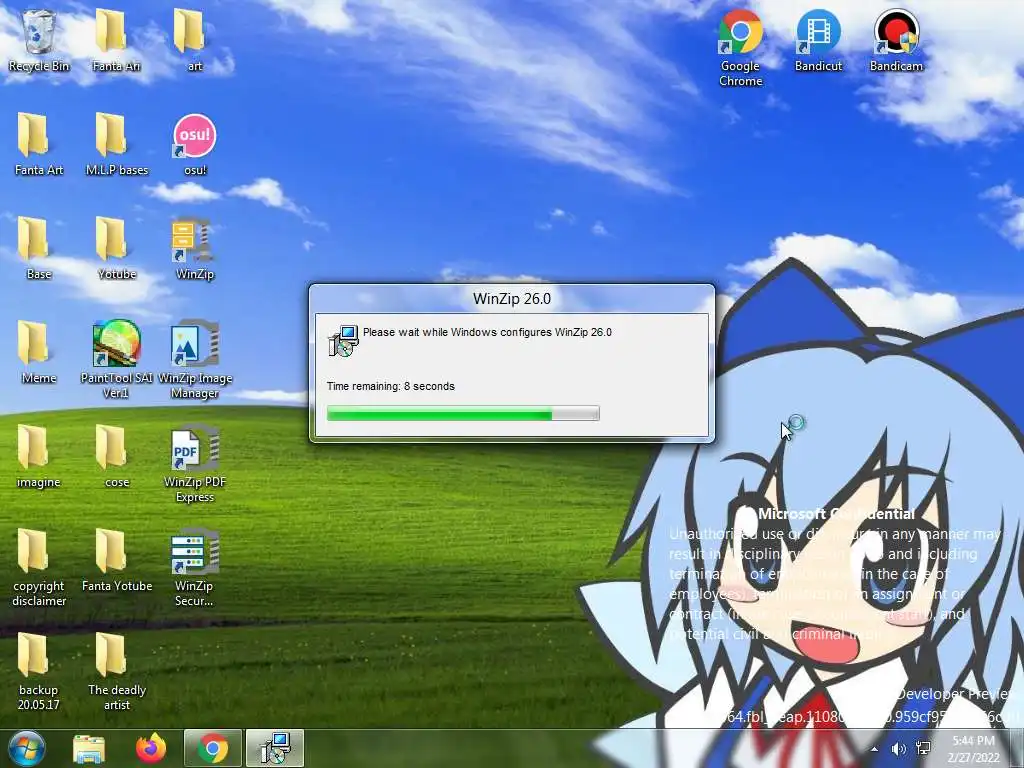Image resolution: width=1024 pixels, height=768 pixels.
Task: Open the volume speaker tray icon
Action: [x=898, y=748]
